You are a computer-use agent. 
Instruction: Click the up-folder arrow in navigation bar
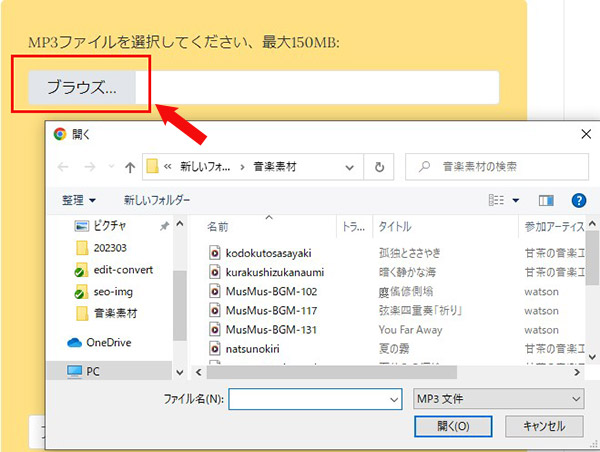[130, 166]
